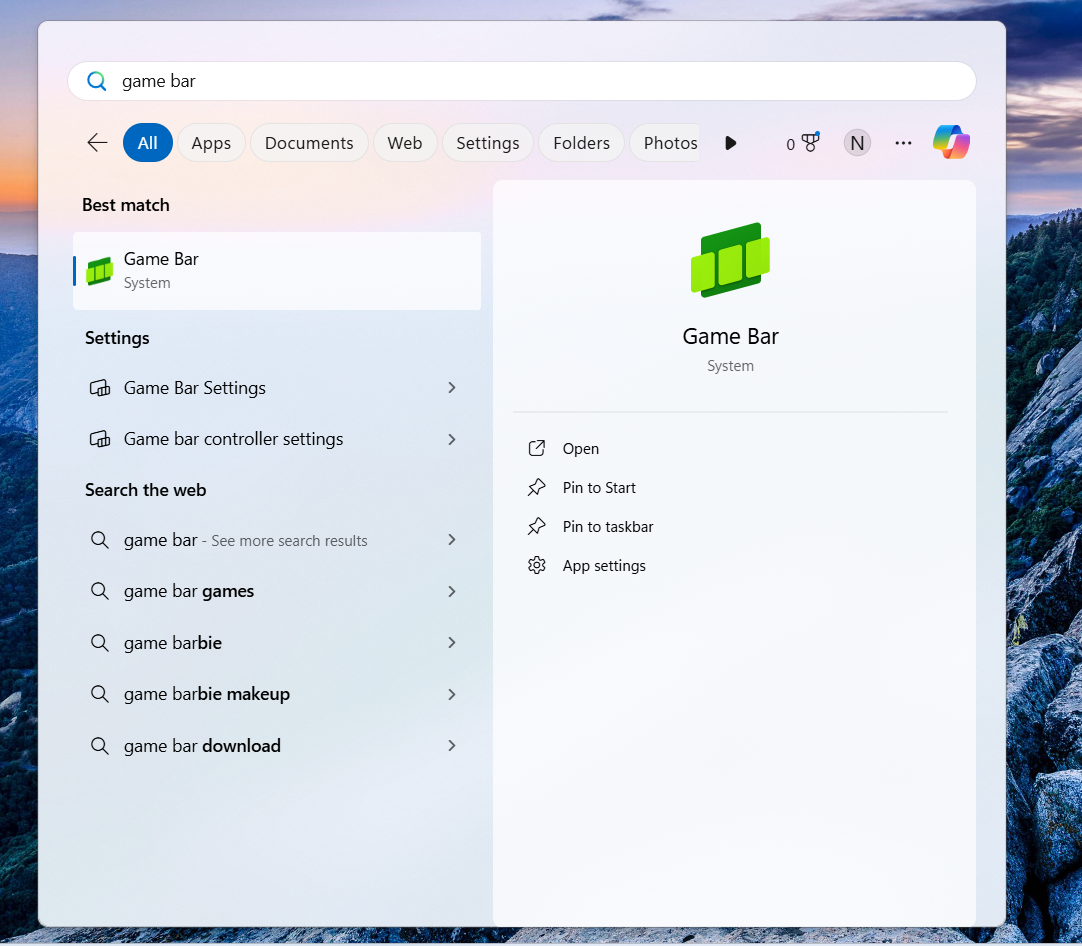Switch to the Documents filter tab

[309, 143]
